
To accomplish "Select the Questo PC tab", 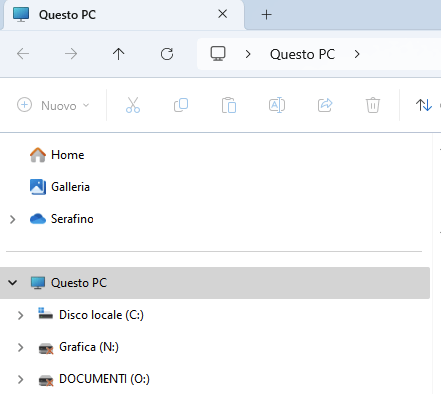I will tap(123, 15).
